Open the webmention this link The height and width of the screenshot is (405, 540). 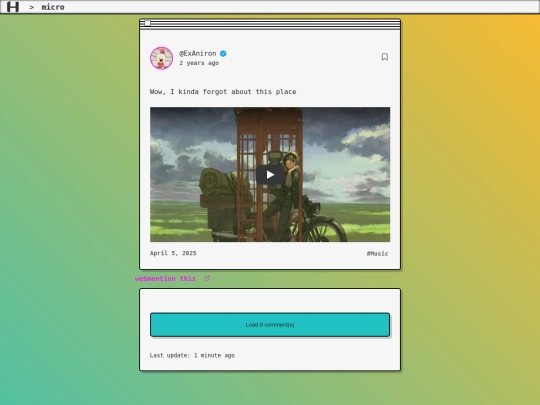[165, 279]
